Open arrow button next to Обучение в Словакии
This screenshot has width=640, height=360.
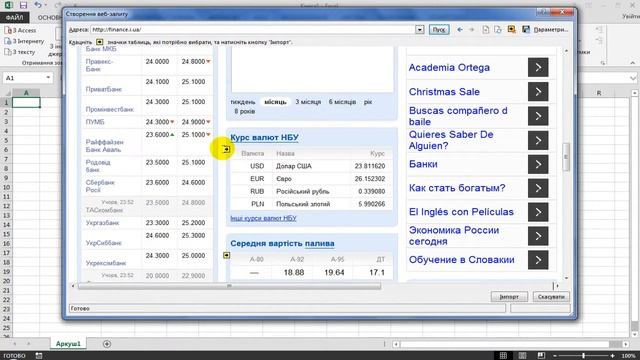(538, 260)
